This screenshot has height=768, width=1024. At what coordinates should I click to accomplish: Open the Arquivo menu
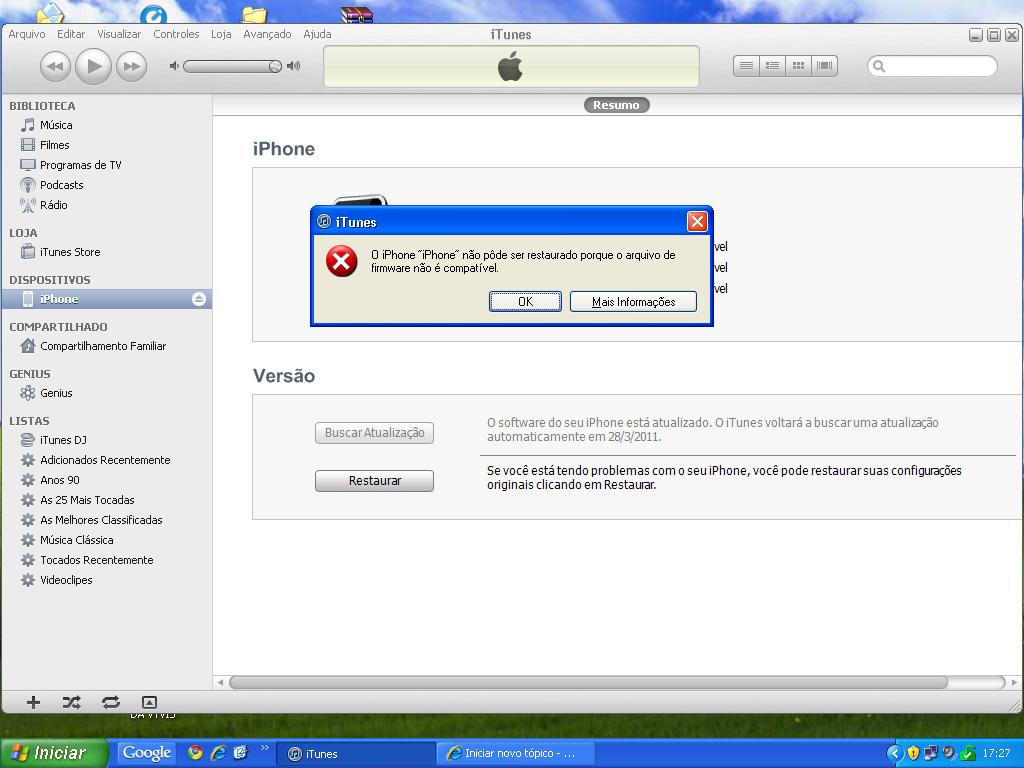pos(27,34)
